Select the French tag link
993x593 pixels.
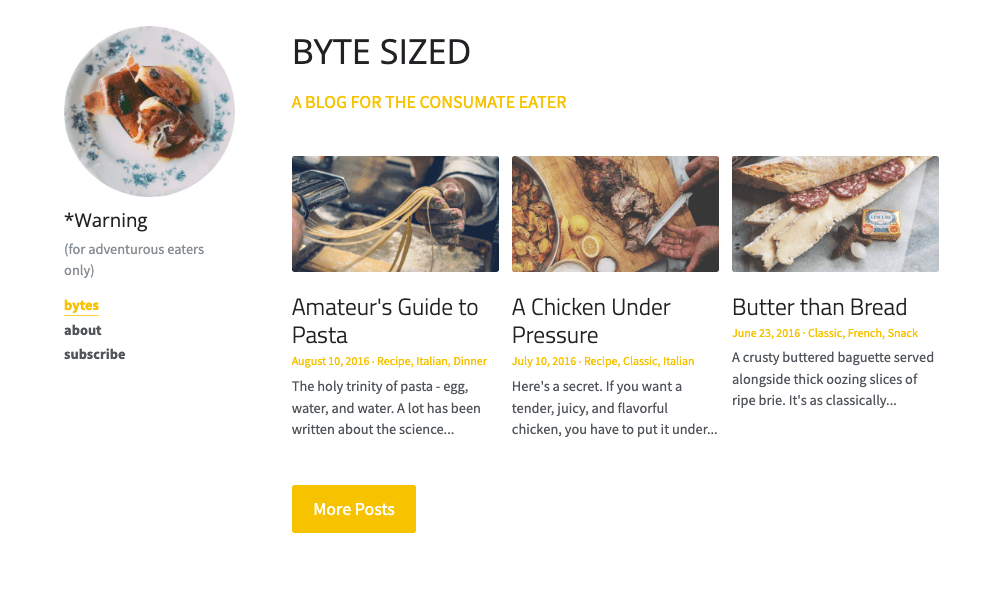pos(865,333)
